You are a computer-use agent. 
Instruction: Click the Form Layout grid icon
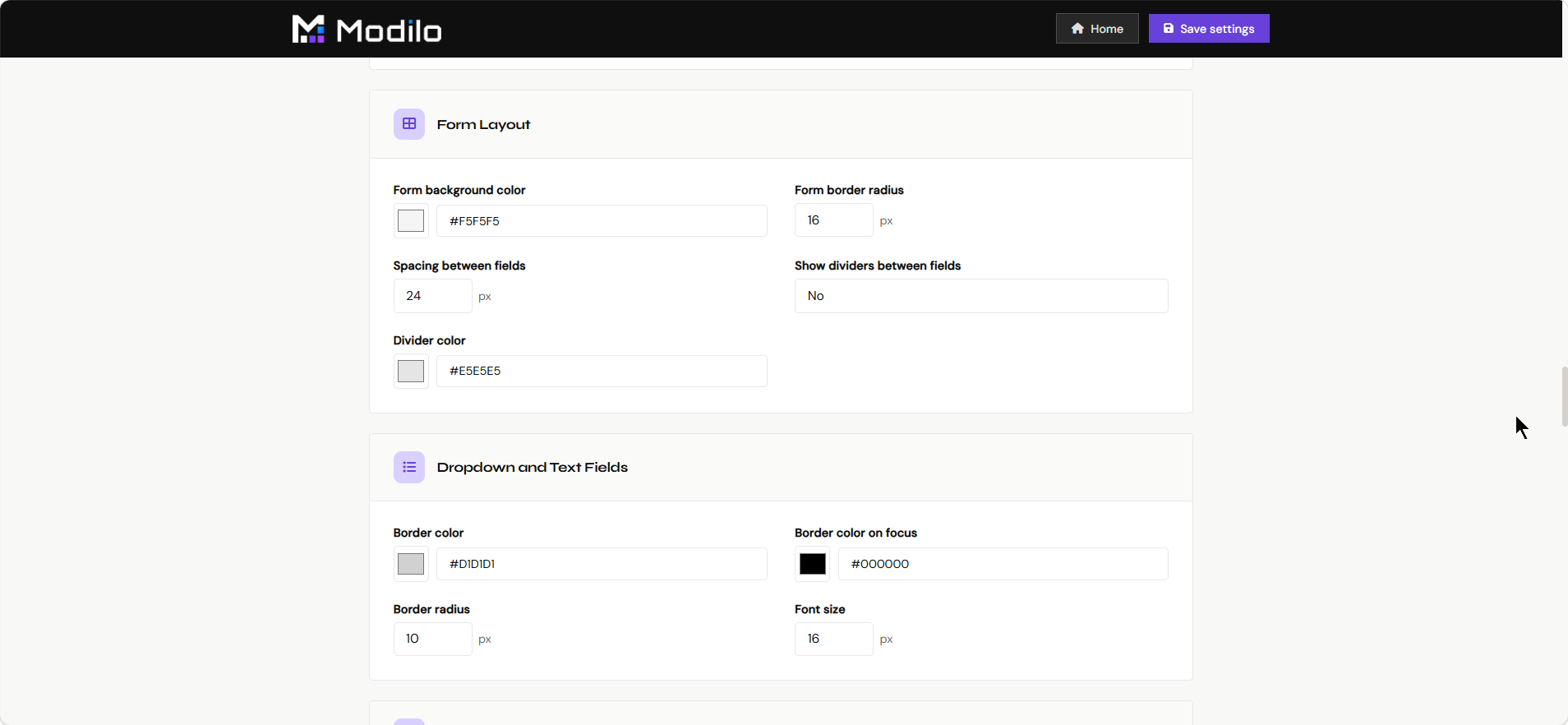tap(409, 124)
